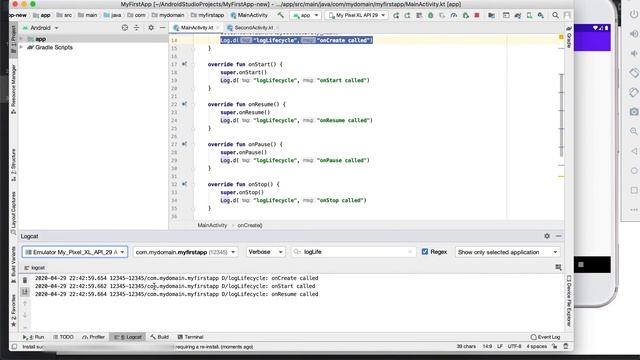Image resolution: width=640 pixels, height=360 pixels.
Task: Open the Verbose log level dropdown
Action: (x=265, y=252)
